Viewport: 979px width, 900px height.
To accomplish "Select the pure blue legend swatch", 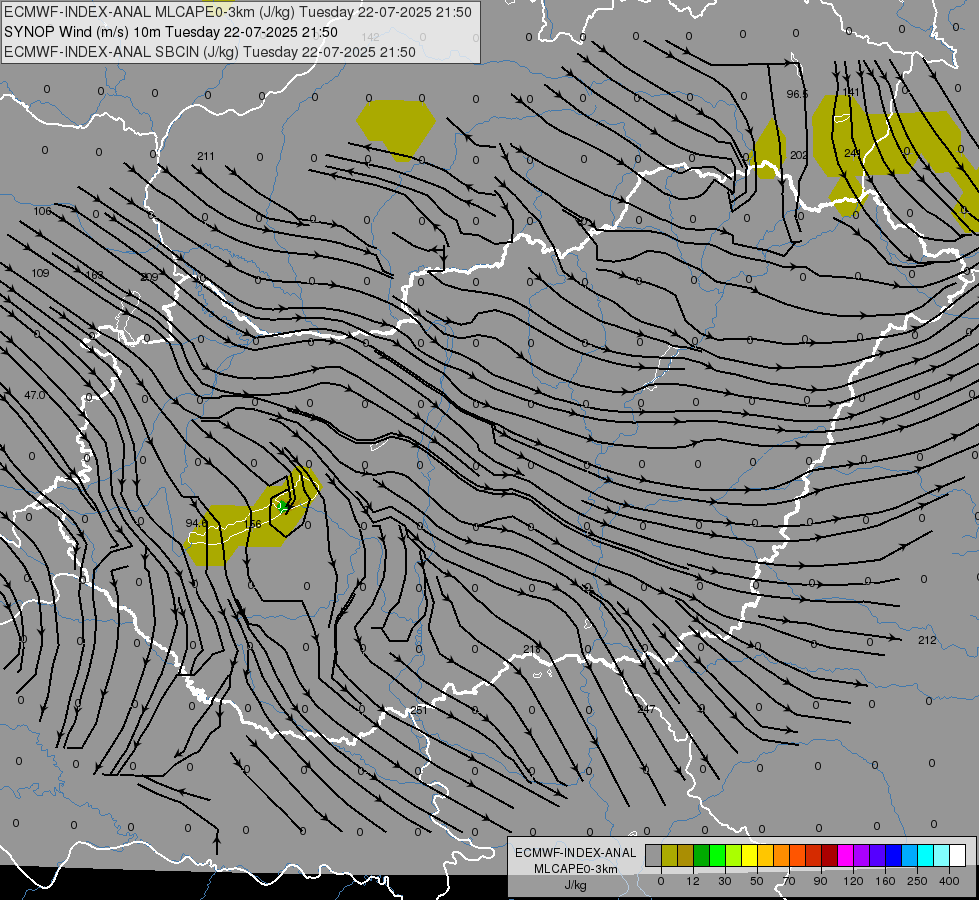I will (894, 855).
